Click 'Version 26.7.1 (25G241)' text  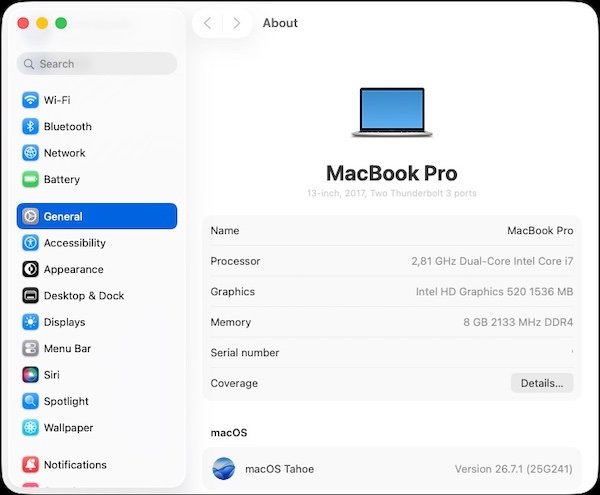514,469
